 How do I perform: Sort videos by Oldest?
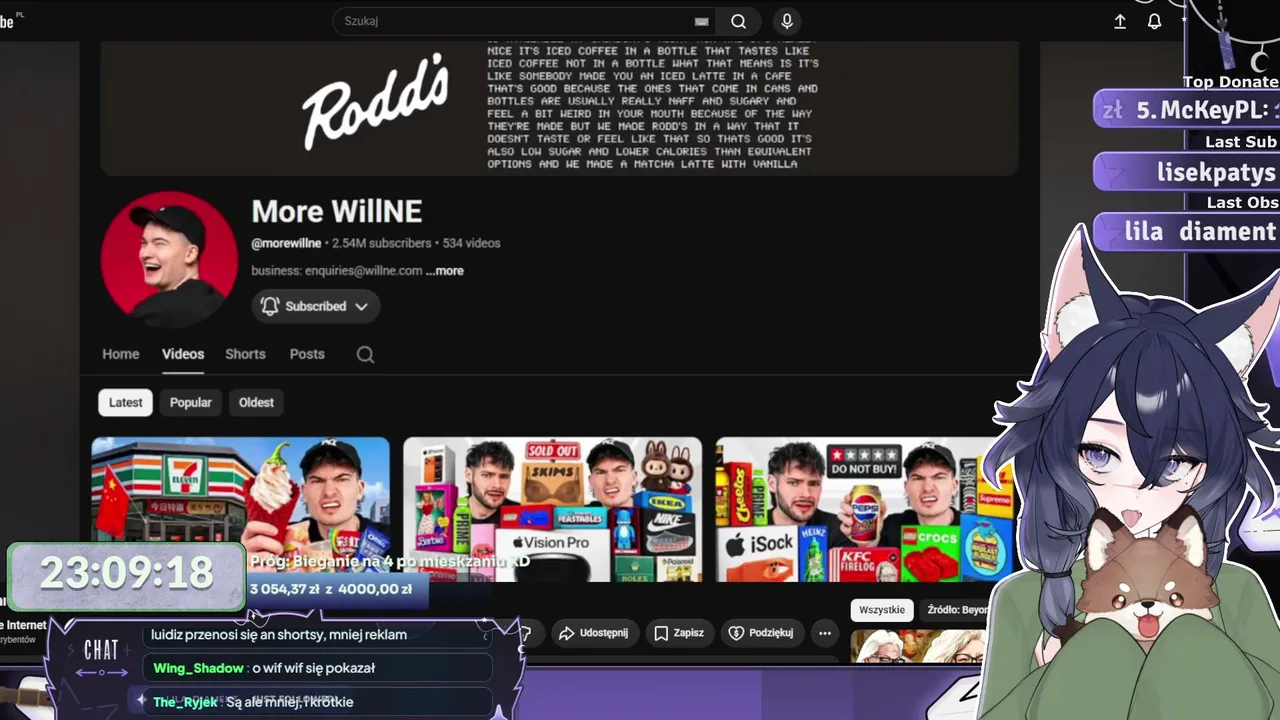(256, 402)
